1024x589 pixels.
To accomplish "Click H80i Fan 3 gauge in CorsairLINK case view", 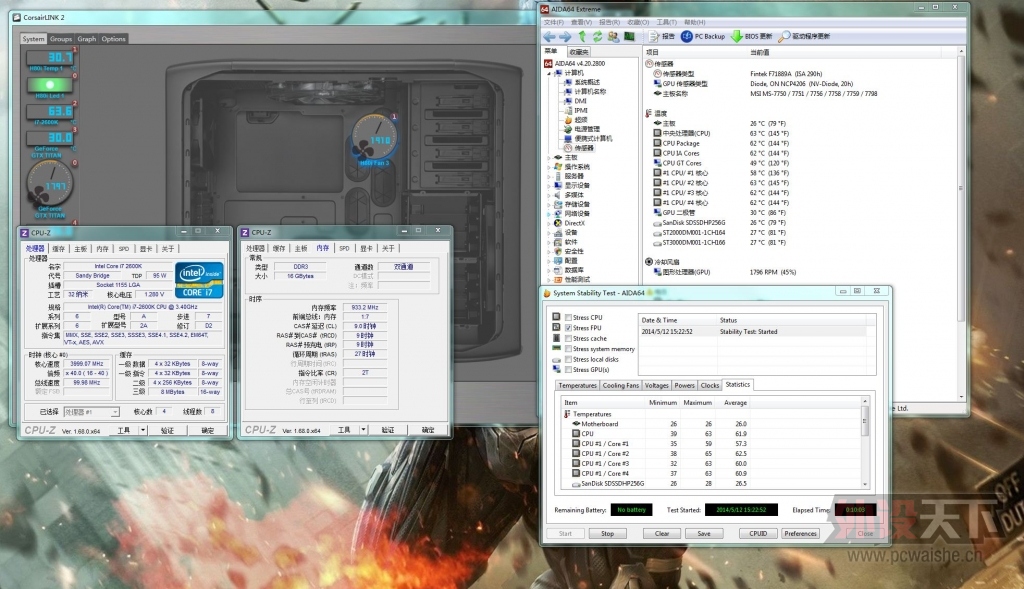I will coord(374,139).
